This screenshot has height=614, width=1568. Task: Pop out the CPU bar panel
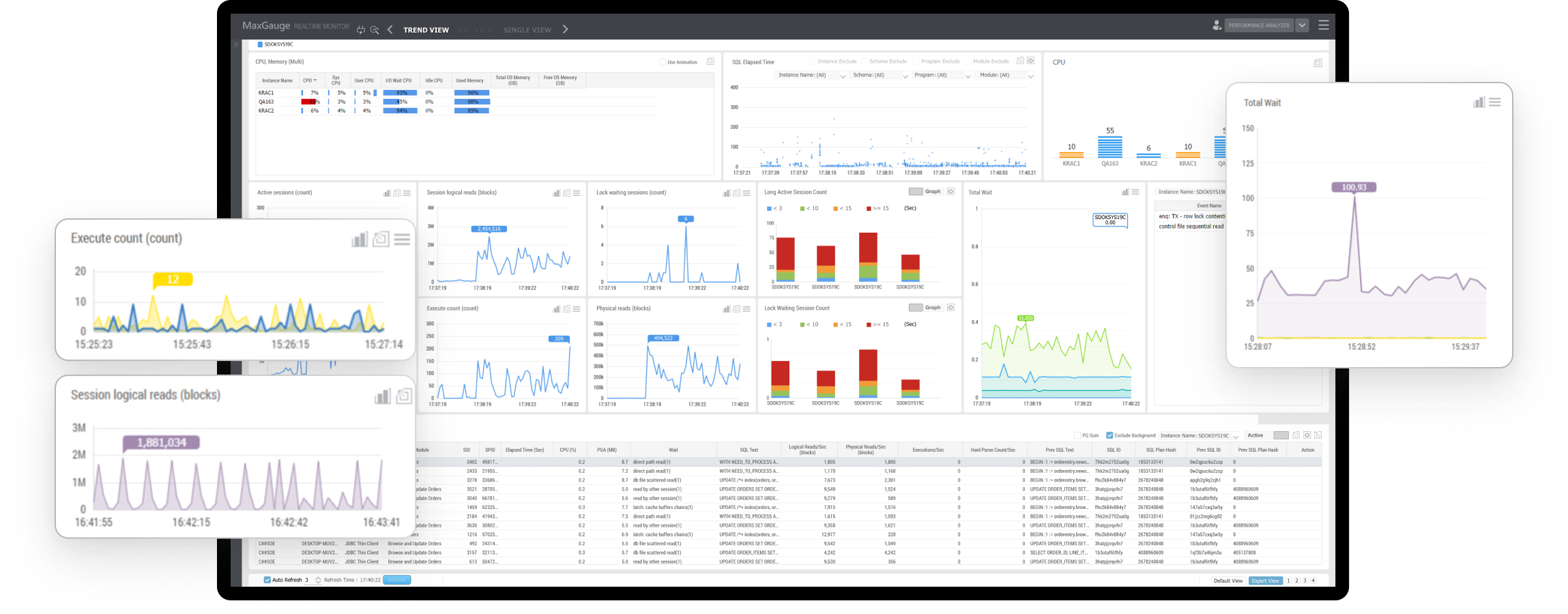(1318, 63)
